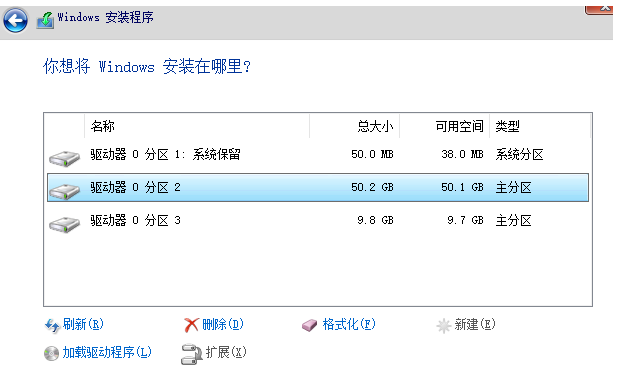Click the blue back arrow button
This screenshot has height=374, width=624.
click(x=16, y=20)
